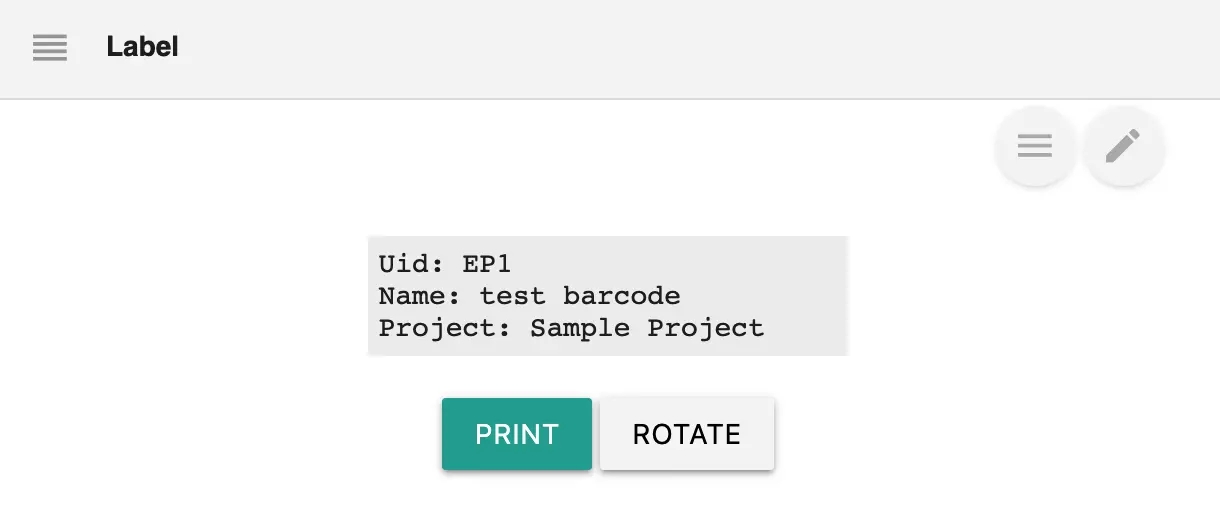Click empty gray space right of EP1
This screenshot has width=1220, height=510.
680,264
